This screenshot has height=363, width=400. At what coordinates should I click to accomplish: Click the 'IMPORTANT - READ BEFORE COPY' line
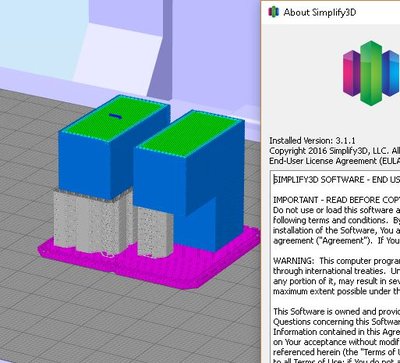[336, 200]
